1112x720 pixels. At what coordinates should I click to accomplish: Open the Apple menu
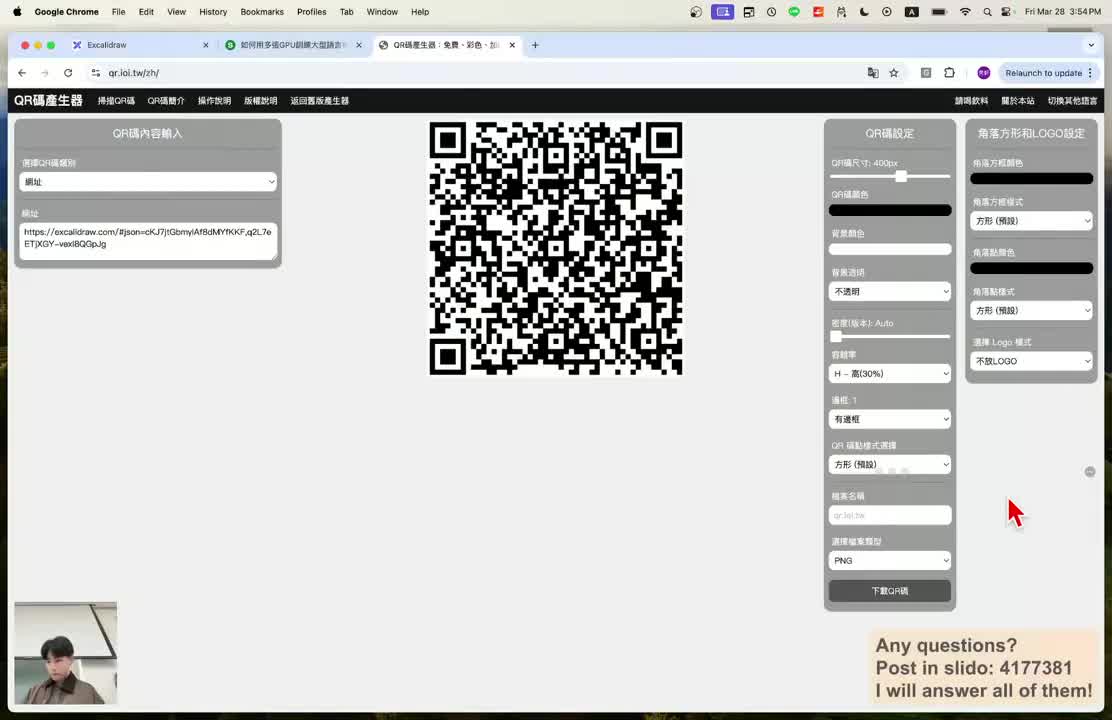[18, 12]
